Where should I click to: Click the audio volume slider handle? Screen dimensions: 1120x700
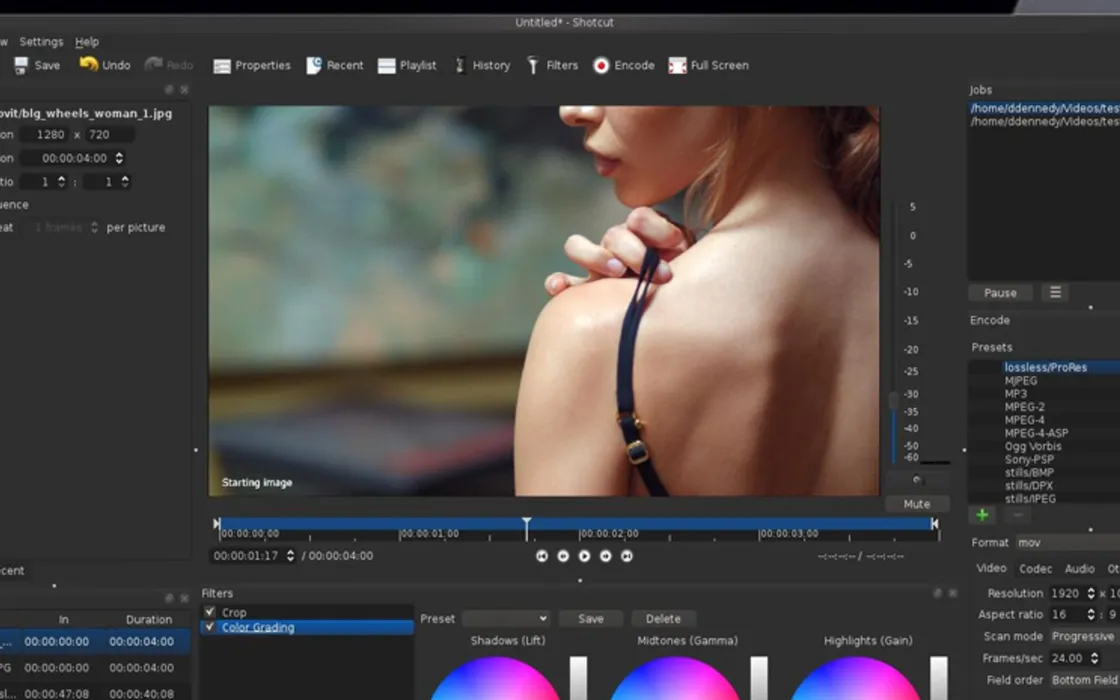pos(893,401)
